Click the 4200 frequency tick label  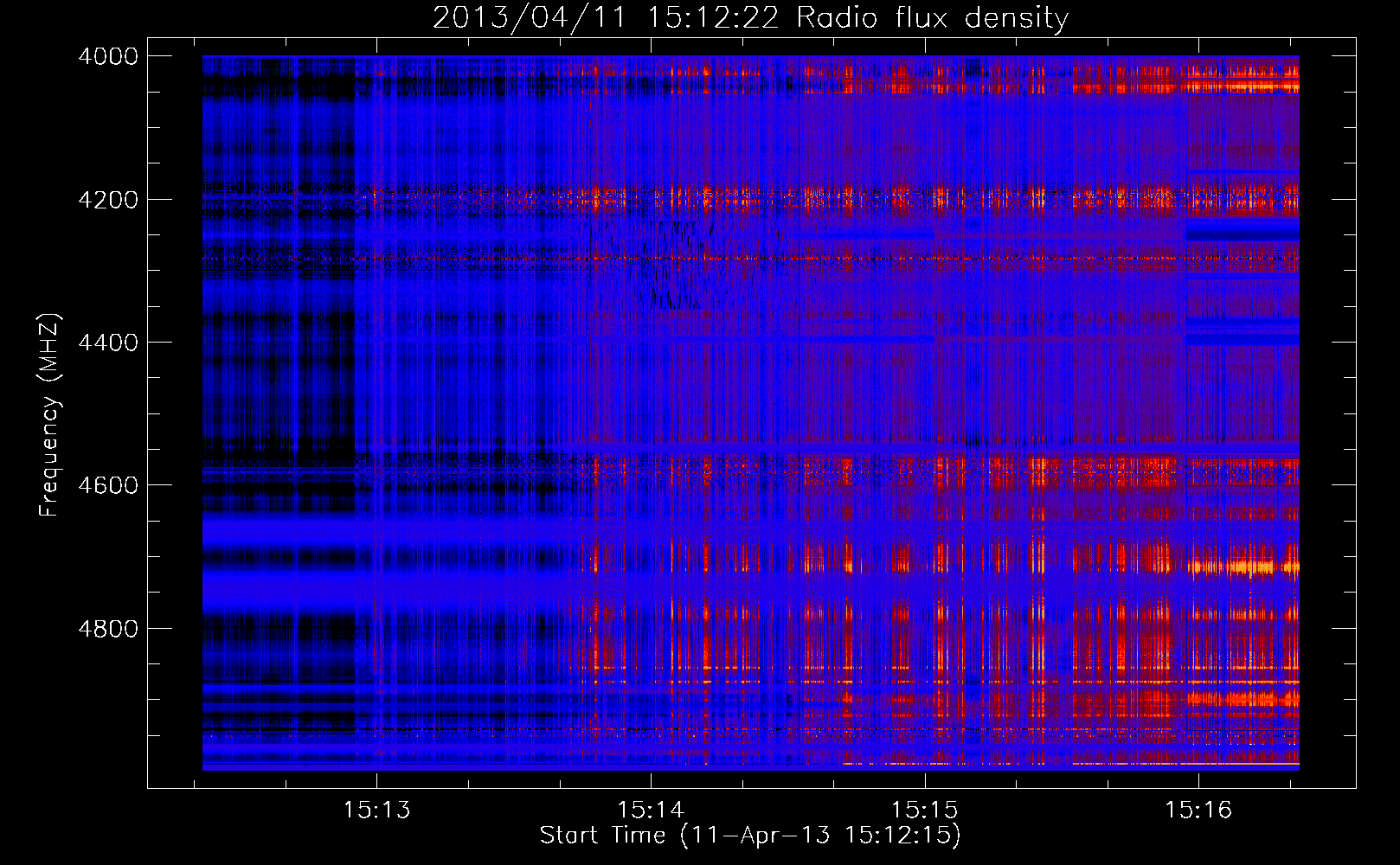pyautogui.click(x=108, y=200)
